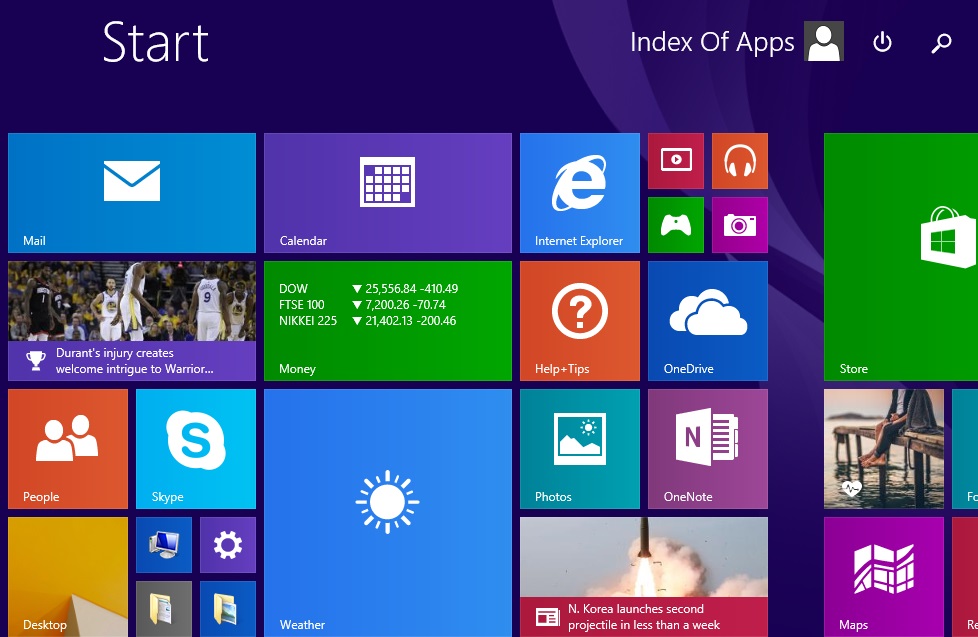
Task: Click the FTSE 100 value 7,200.26
Action: tap(386, 305)
